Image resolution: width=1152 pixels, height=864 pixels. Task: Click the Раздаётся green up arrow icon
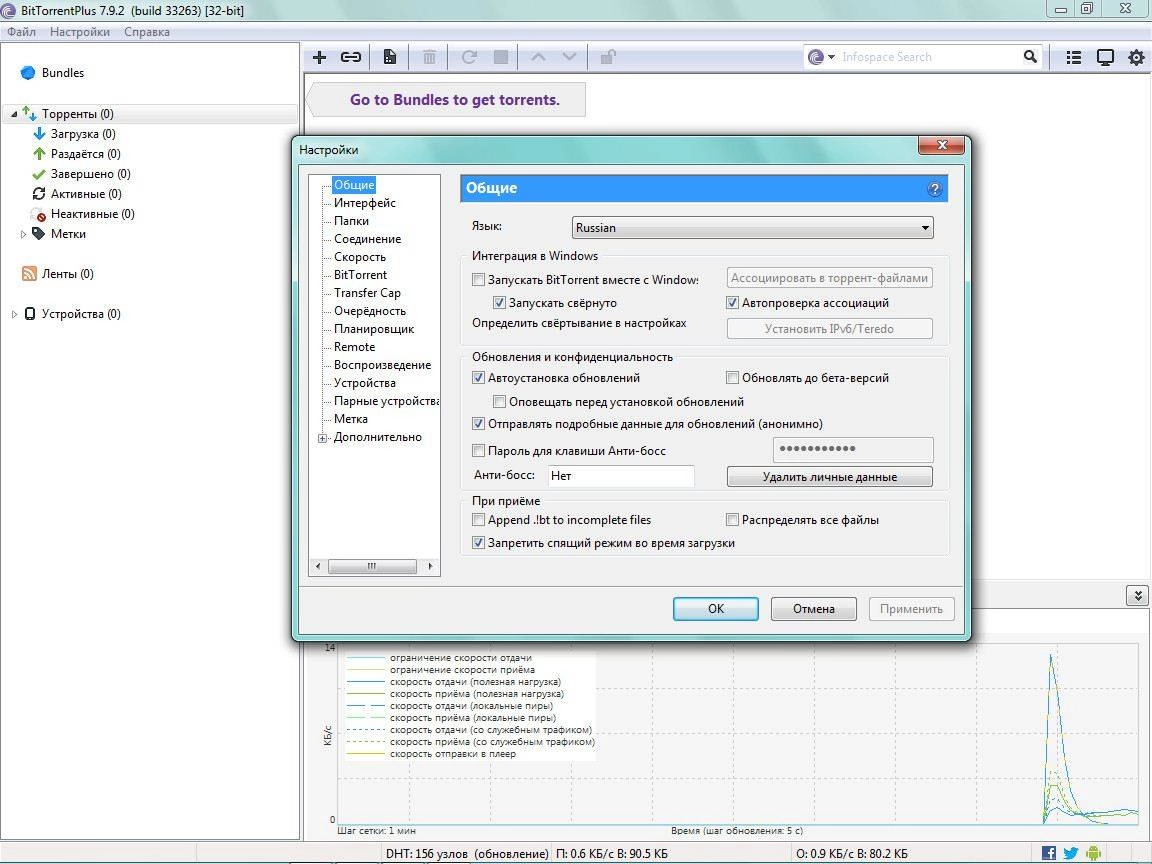click(x=40, y=154)
